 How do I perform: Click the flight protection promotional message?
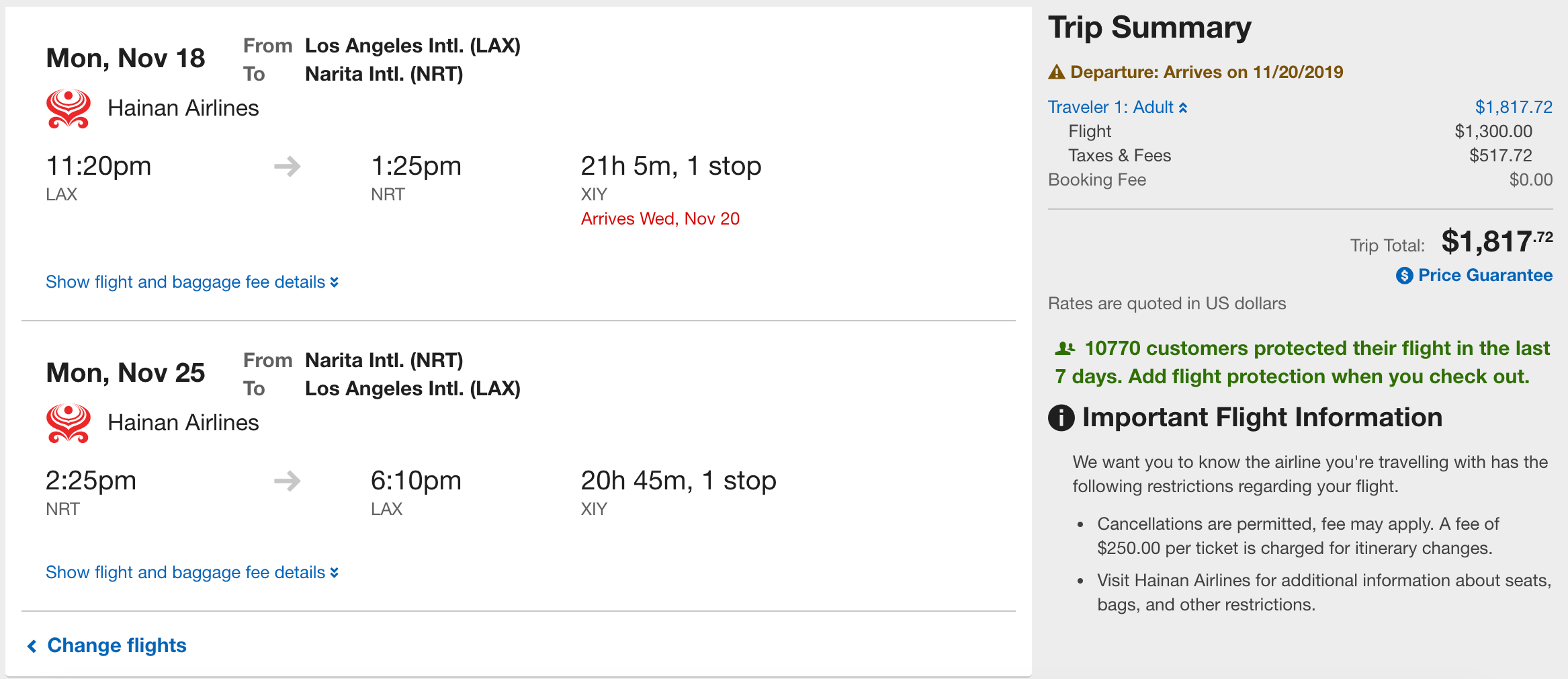click(1302, 362)
